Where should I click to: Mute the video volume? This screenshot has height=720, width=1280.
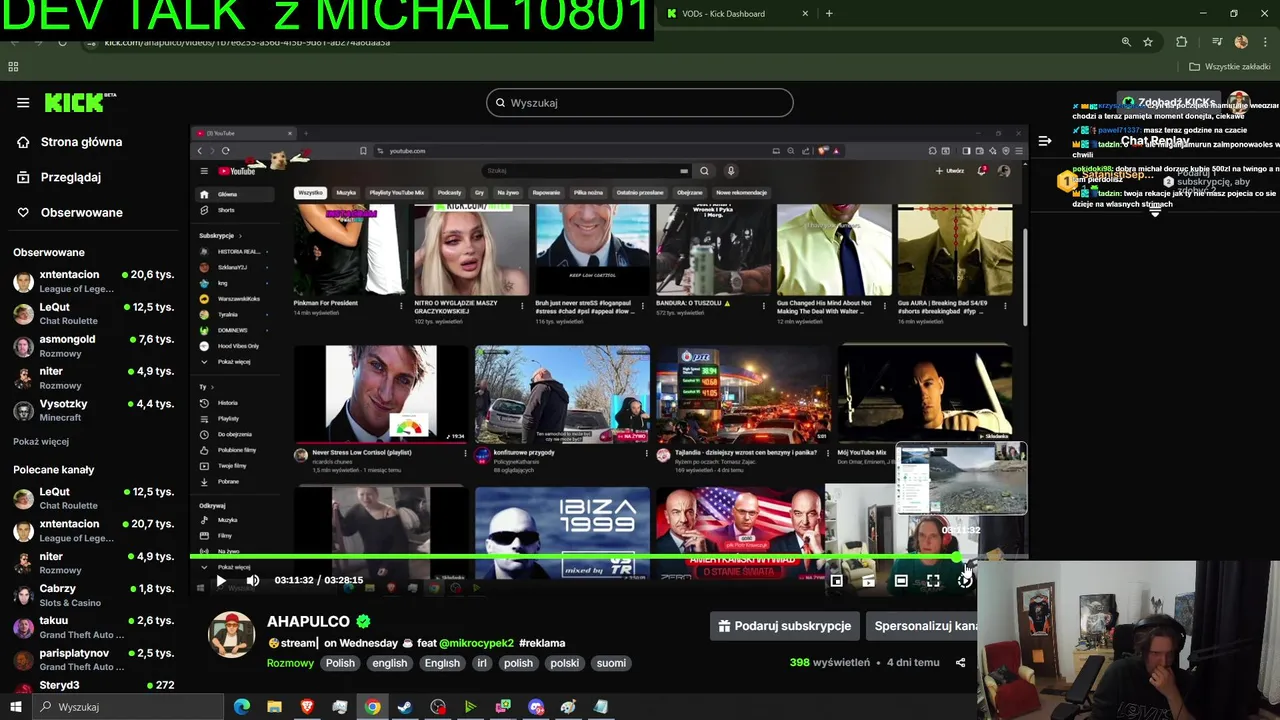click(252, 580)
